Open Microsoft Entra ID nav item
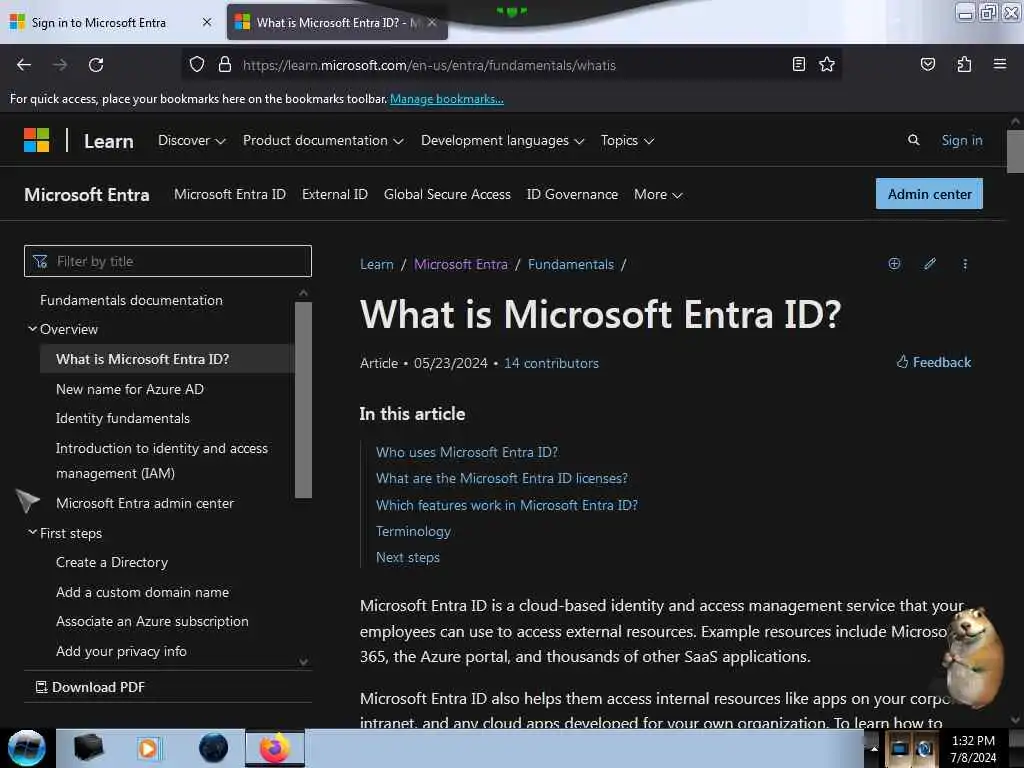 click(230, 195)
